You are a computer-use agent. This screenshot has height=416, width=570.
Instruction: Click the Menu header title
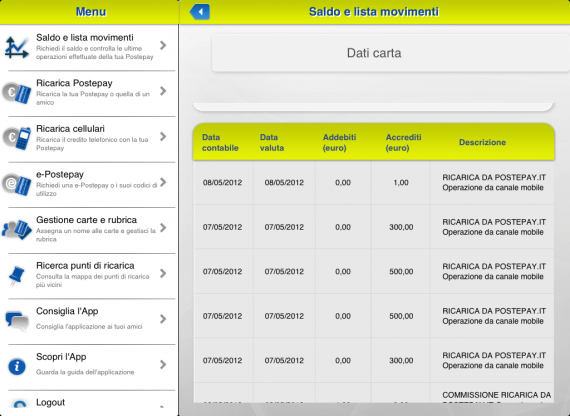pyautogui.click(x=91, y=12)
